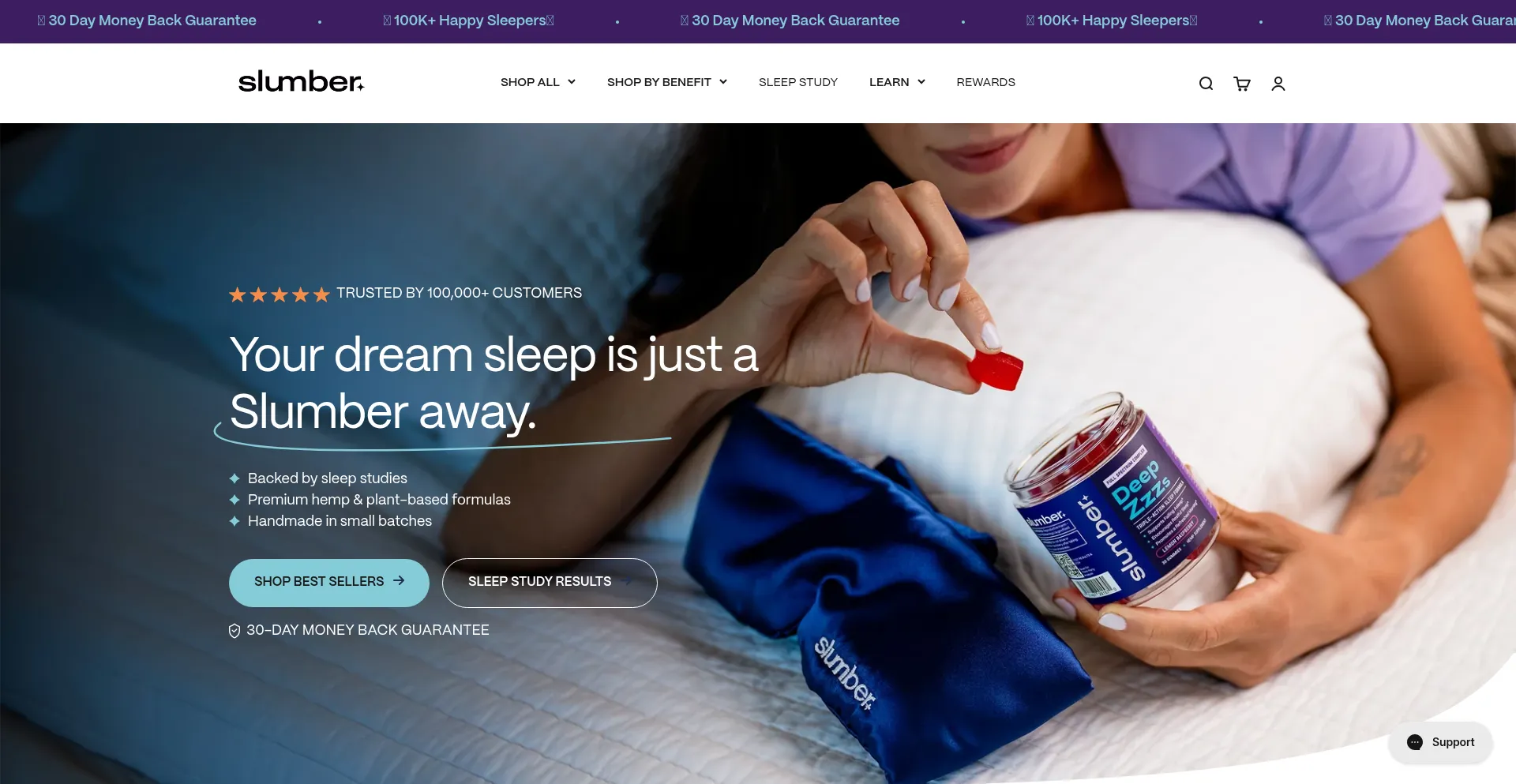This screenshot has height=784, width=1516.
Task: Click the Shop Best Sellers button
Action: [x=329, y=583]
